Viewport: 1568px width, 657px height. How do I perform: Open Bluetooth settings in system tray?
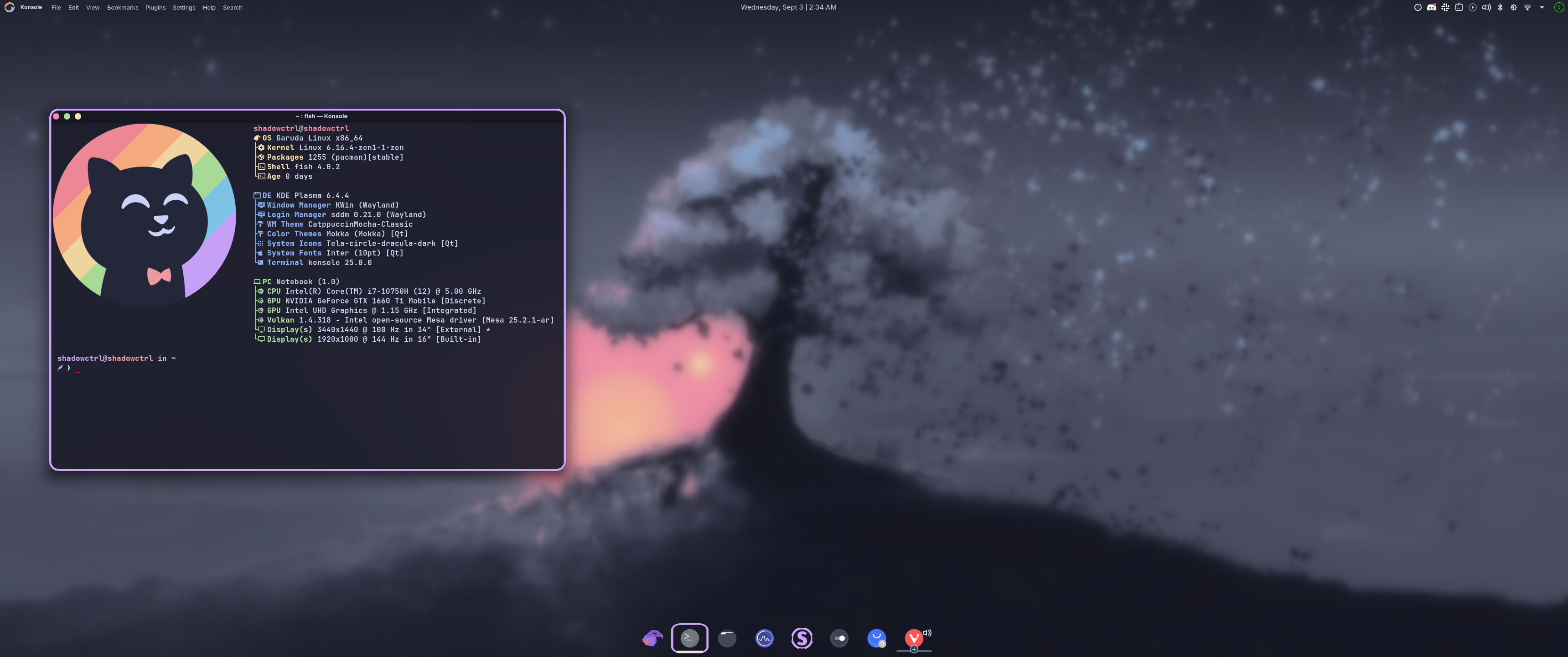point(1500,7)
